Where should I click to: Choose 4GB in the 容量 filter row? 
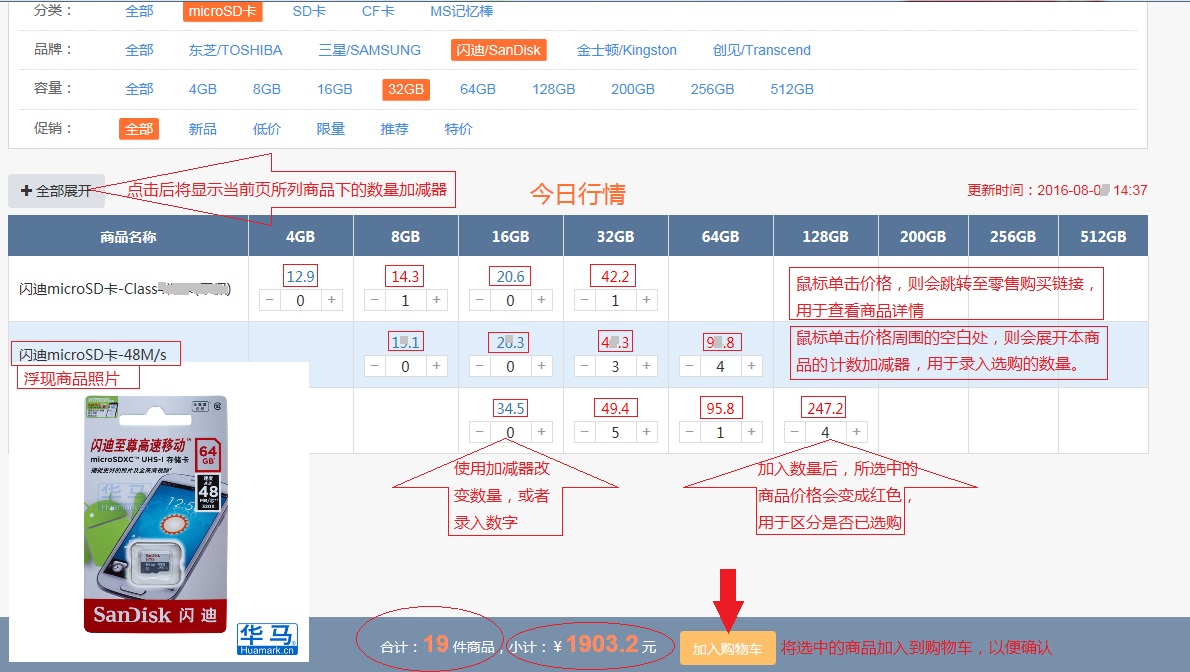[203, 89]
